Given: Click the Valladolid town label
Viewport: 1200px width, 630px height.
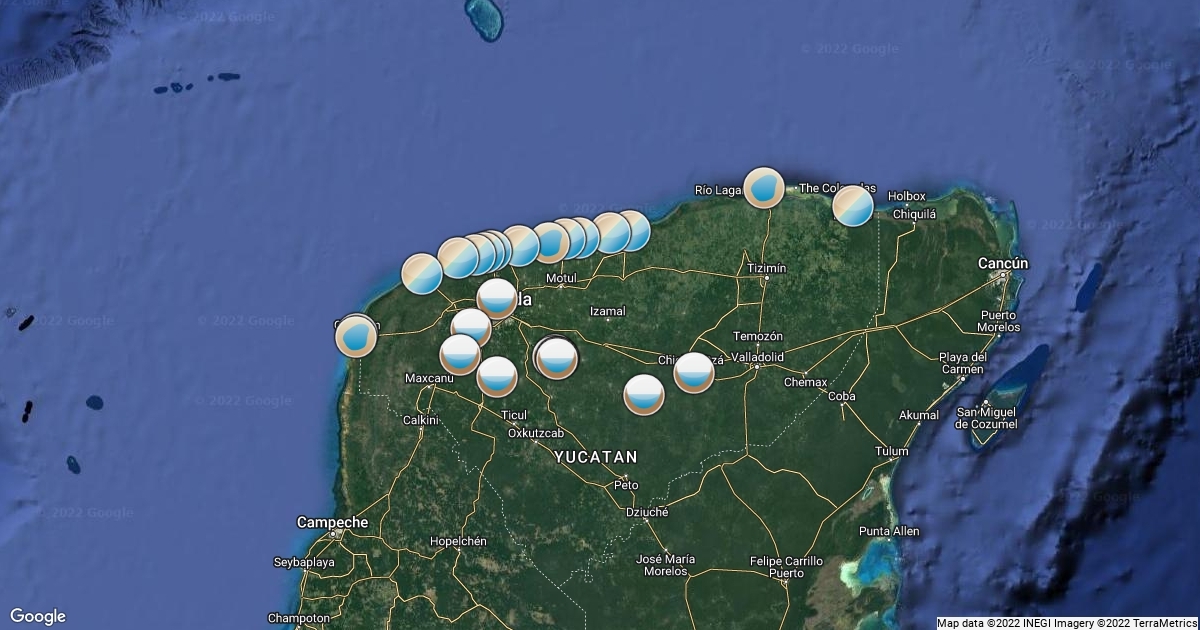Looking at the screenshot, I should [x=757, y=357].
